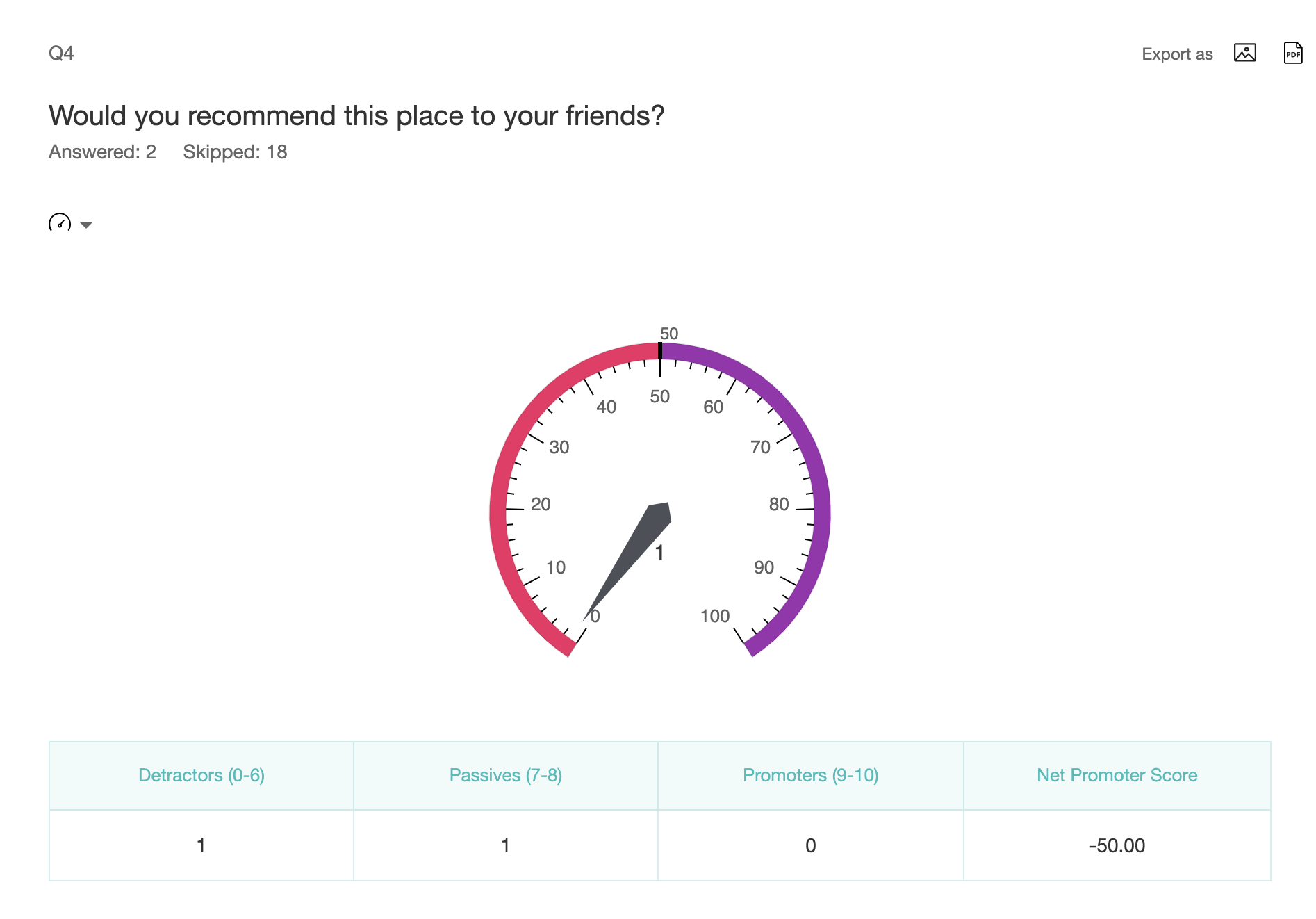Export the chart as an image
This screenshot has width=1316, height=919.
[x=1244, y=53]
